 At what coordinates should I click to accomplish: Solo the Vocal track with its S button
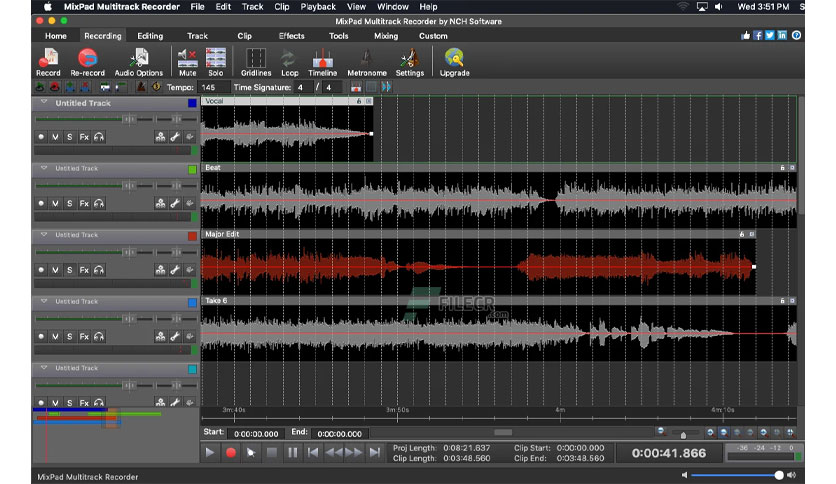[x=69, y=137]
